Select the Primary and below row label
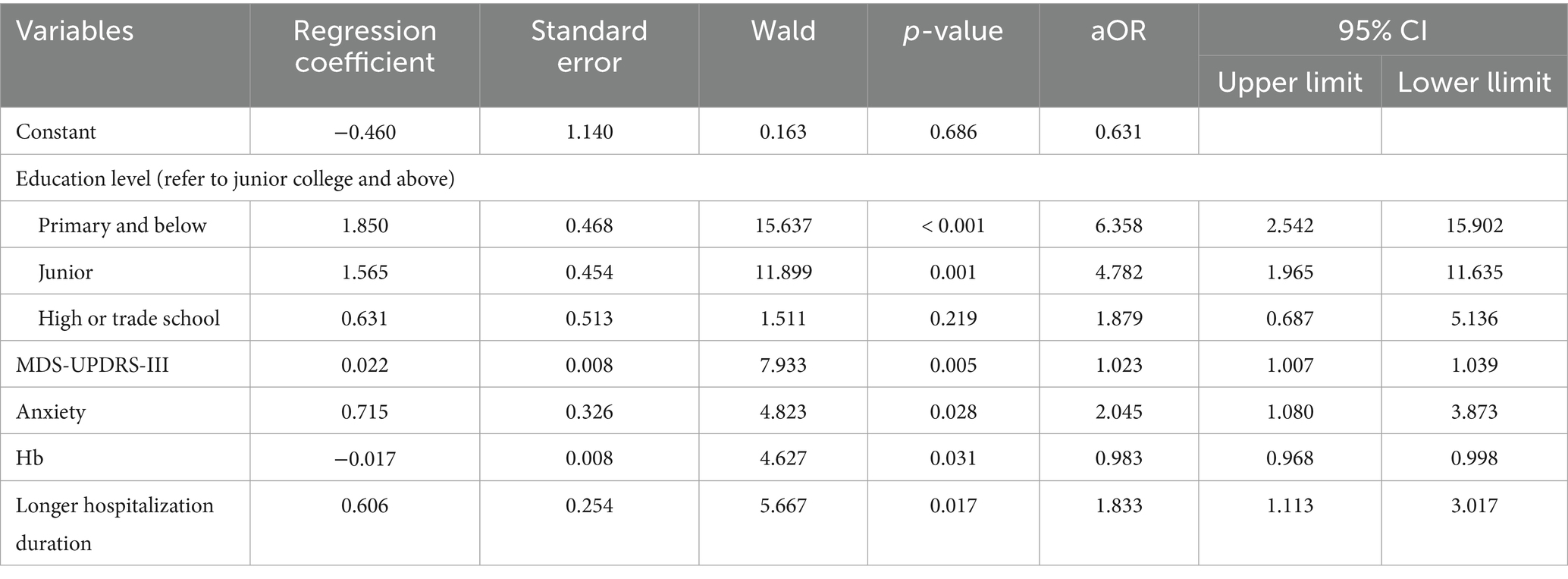 pos(122,225)
